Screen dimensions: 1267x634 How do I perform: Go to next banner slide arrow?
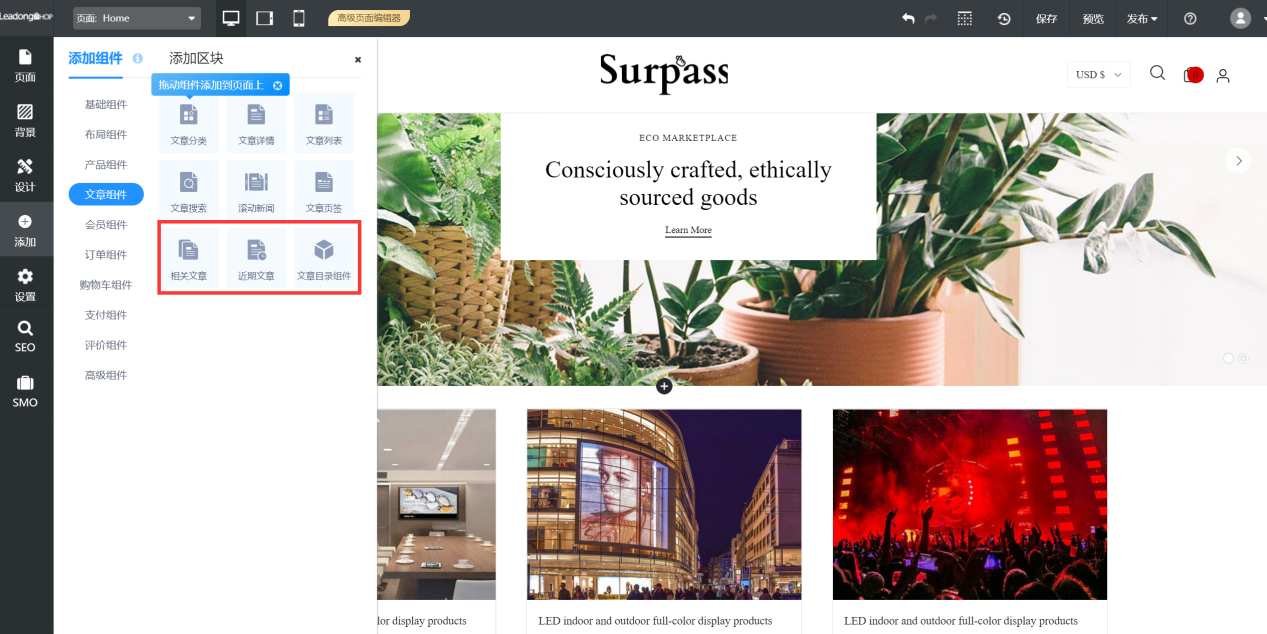click(x=1238, y=160)
